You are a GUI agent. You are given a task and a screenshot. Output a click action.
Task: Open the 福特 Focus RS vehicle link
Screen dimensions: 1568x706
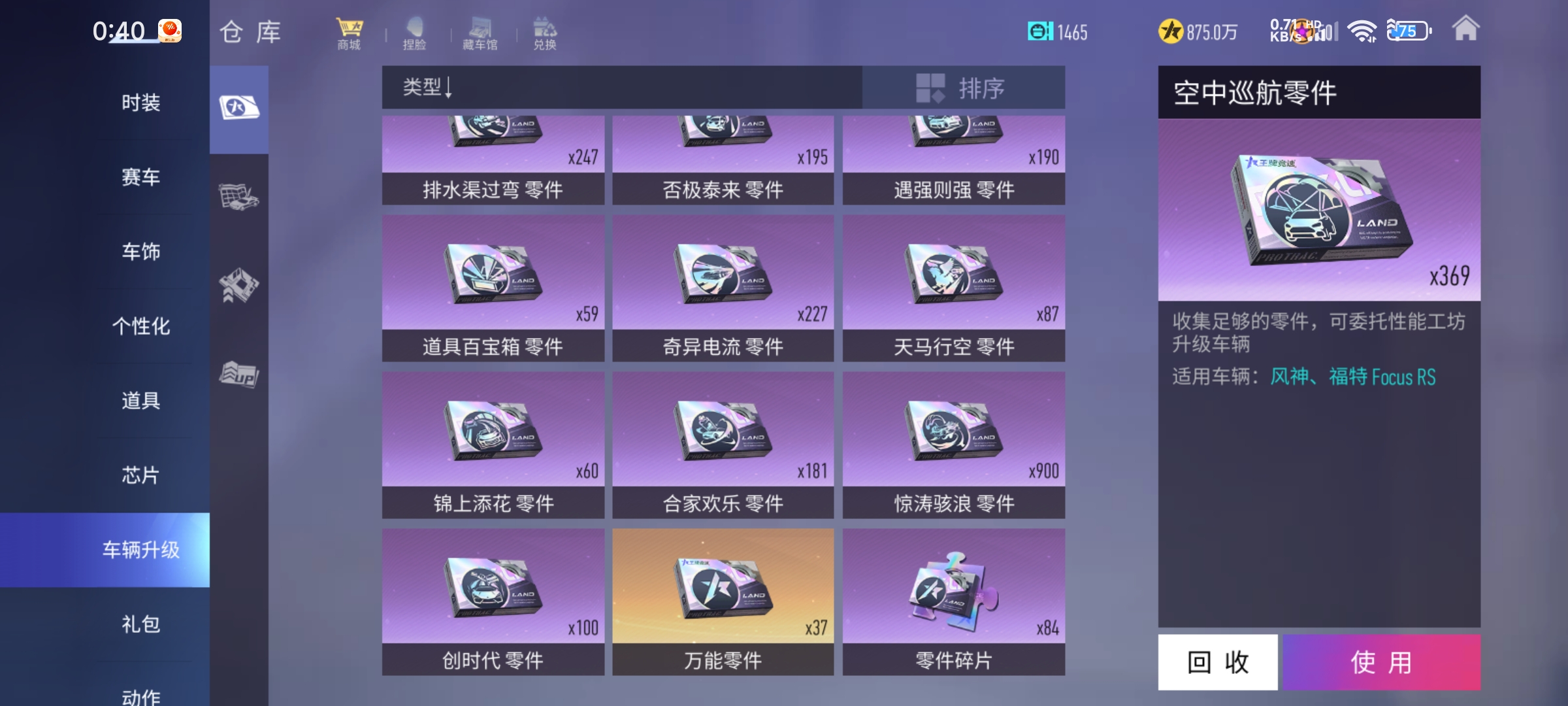[x=1382, y=377]
